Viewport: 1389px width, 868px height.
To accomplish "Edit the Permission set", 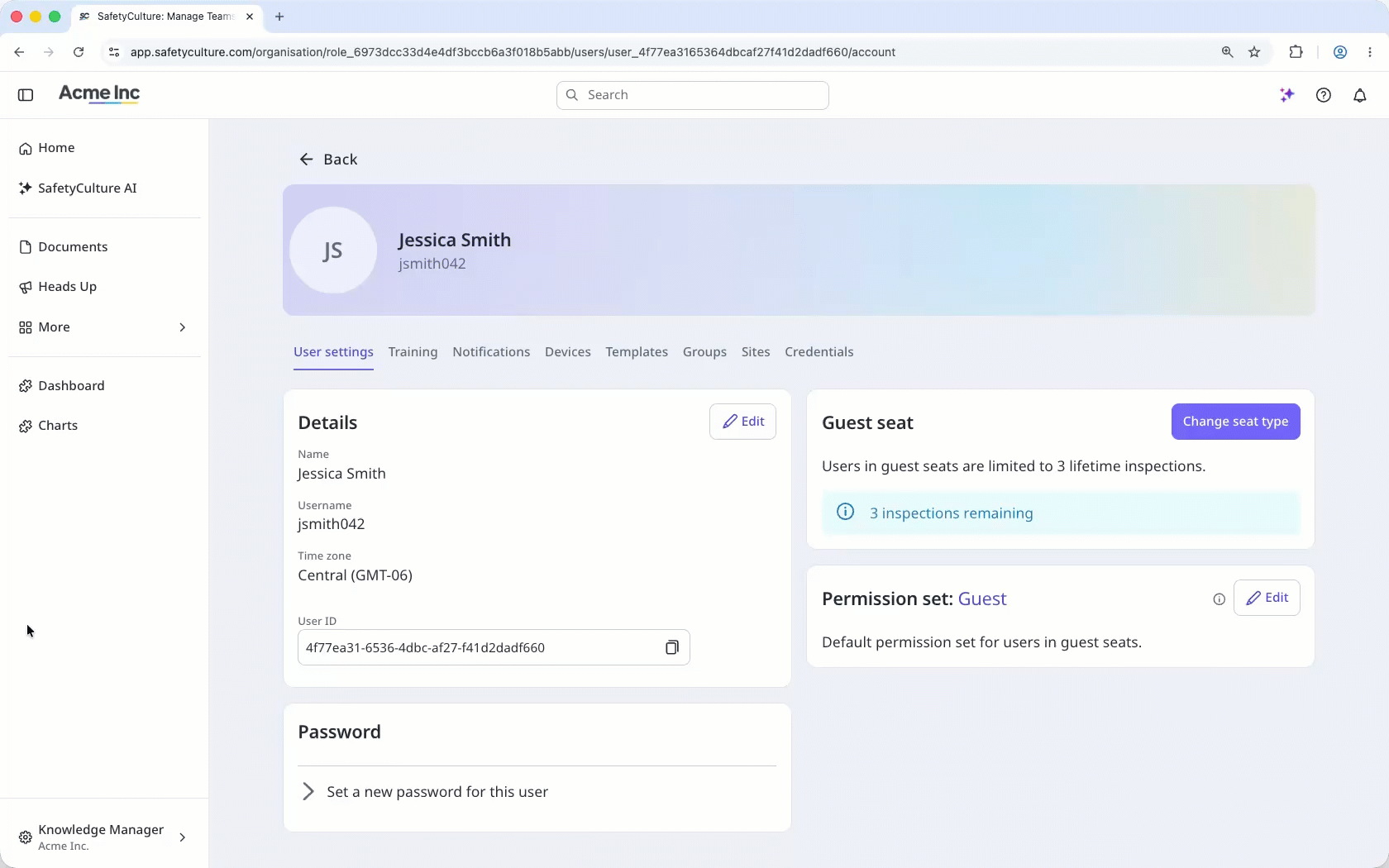I will coord(1267,598).
